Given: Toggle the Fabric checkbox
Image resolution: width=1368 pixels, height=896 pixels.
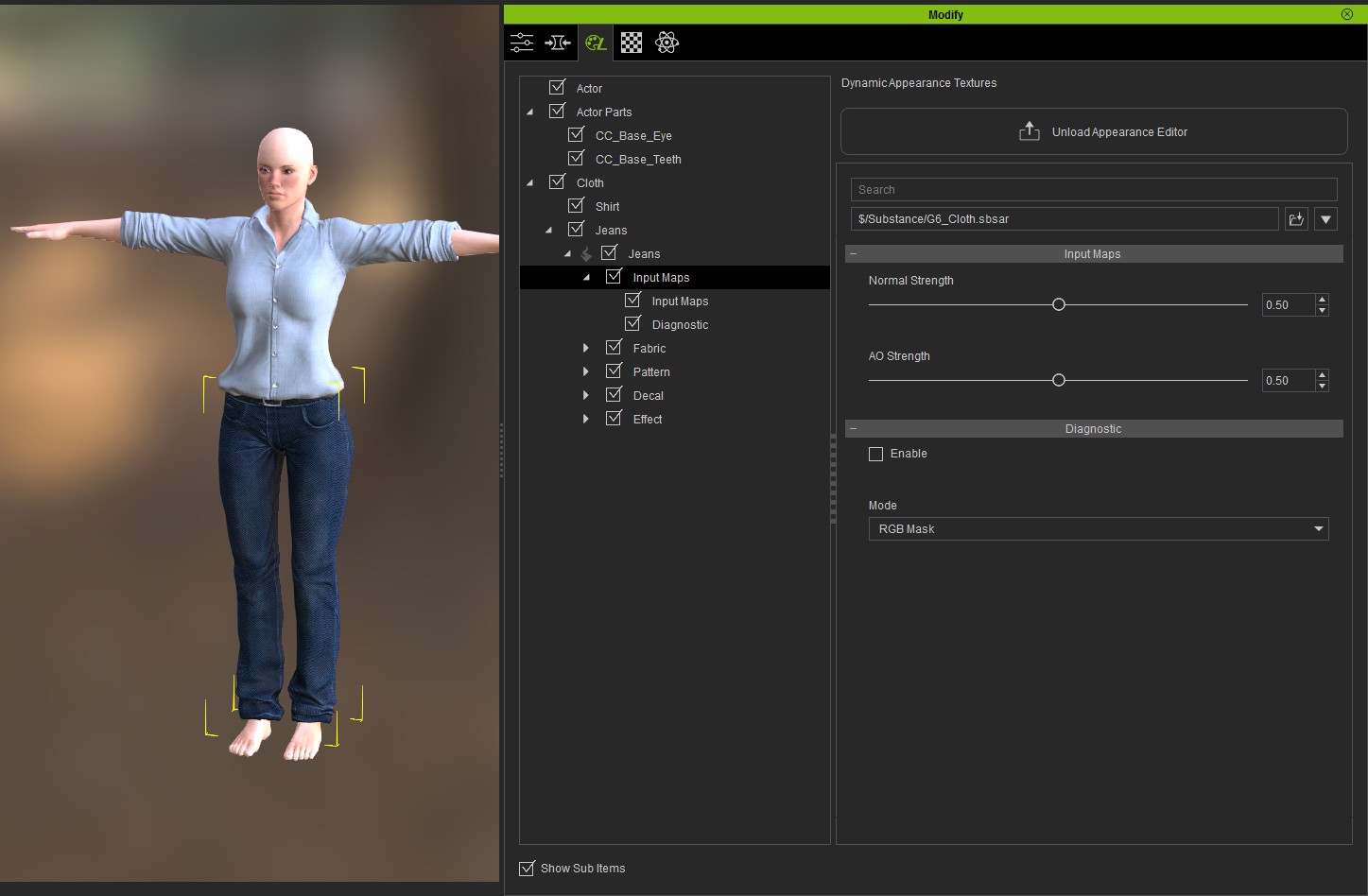Looking at the screenshot, I should coord(615,348).
